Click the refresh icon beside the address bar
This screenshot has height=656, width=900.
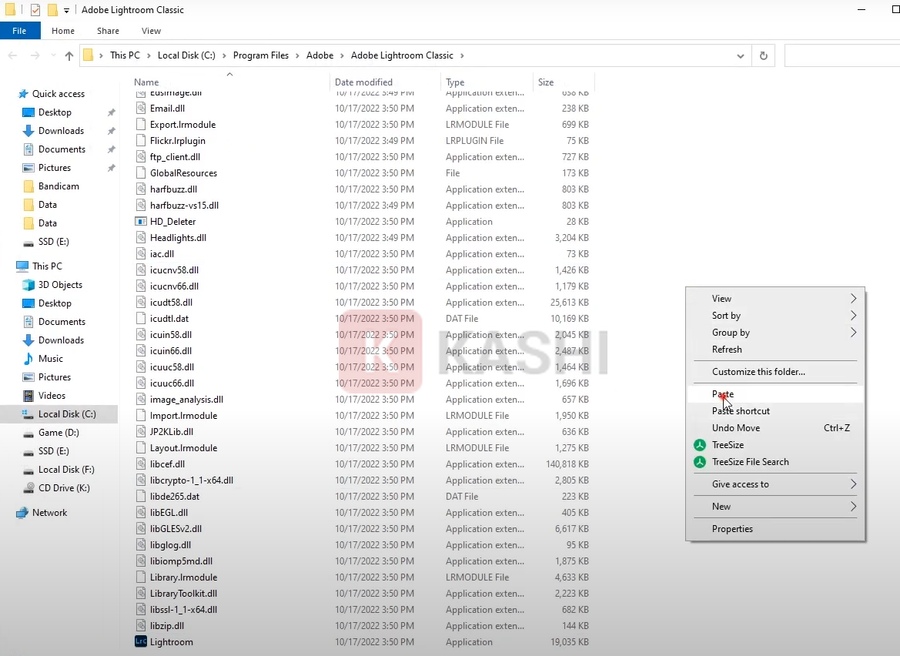[x=762, y=55]
